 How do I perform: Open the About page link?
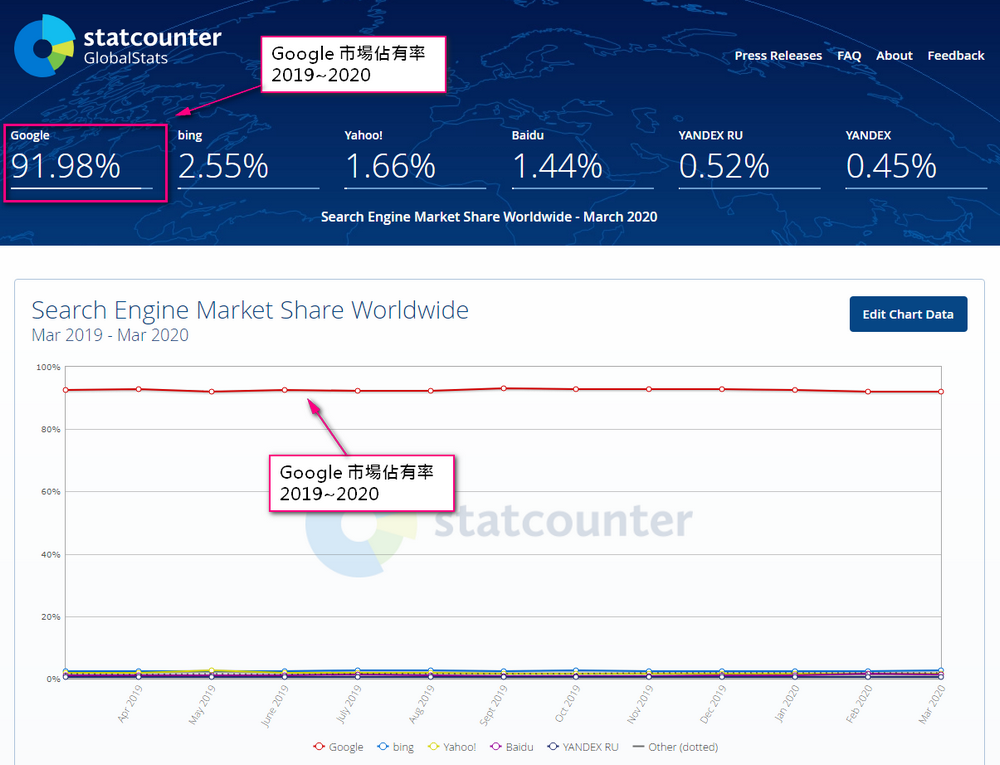point(894,55)
